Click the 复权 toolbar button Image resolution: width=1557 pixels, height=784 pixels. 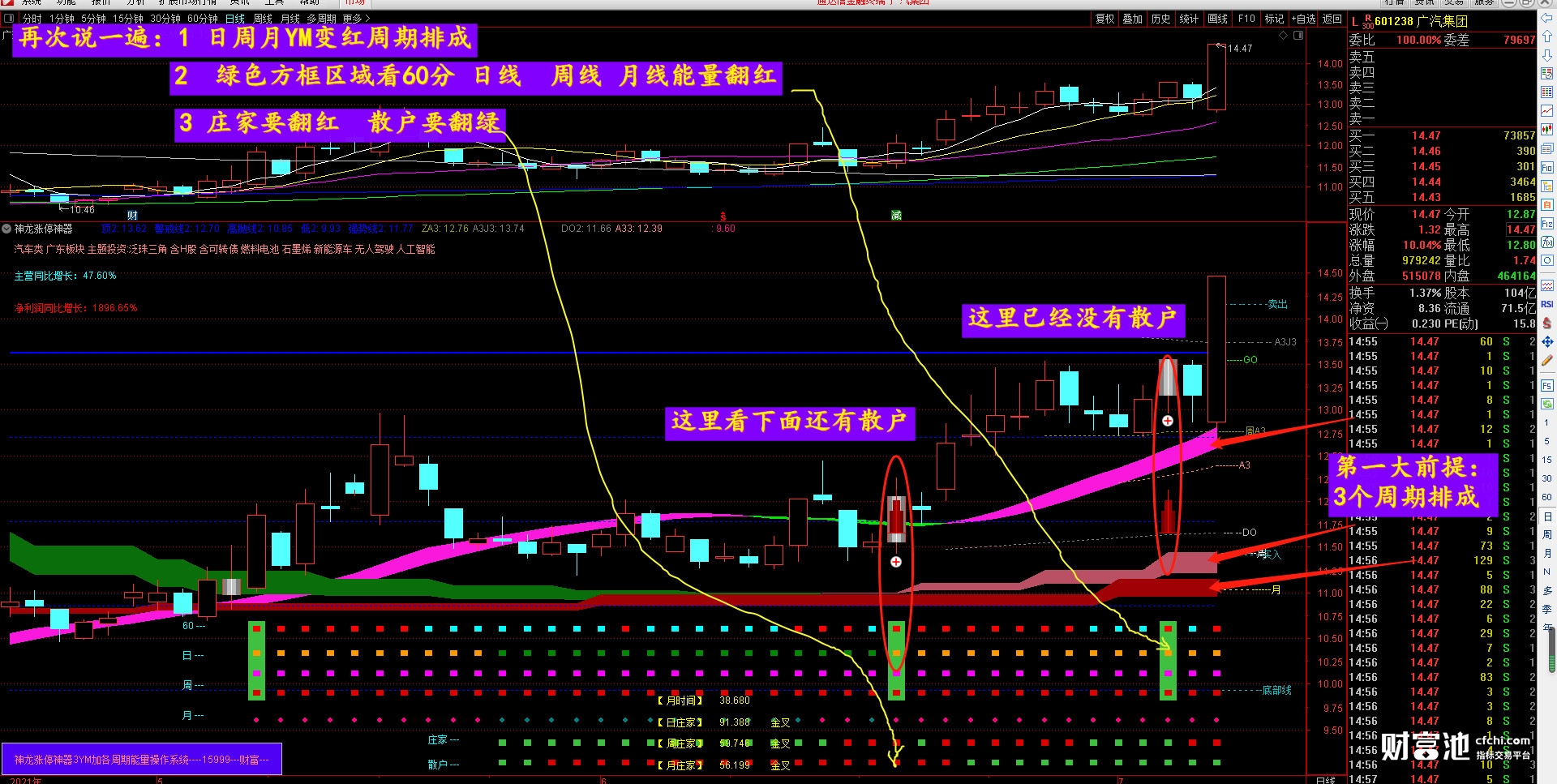click(1104, 19)
